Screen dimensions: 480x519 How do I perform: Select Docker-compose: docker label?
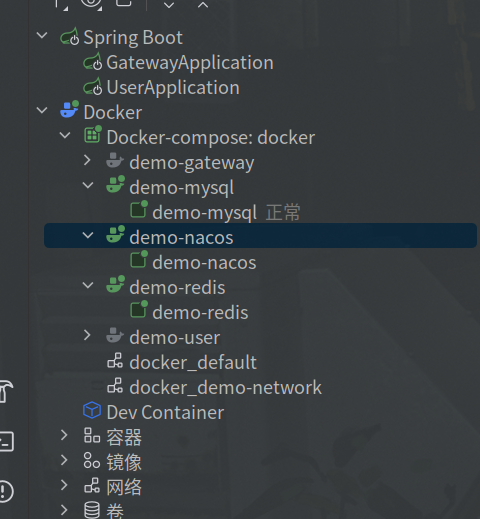[211, 137]
